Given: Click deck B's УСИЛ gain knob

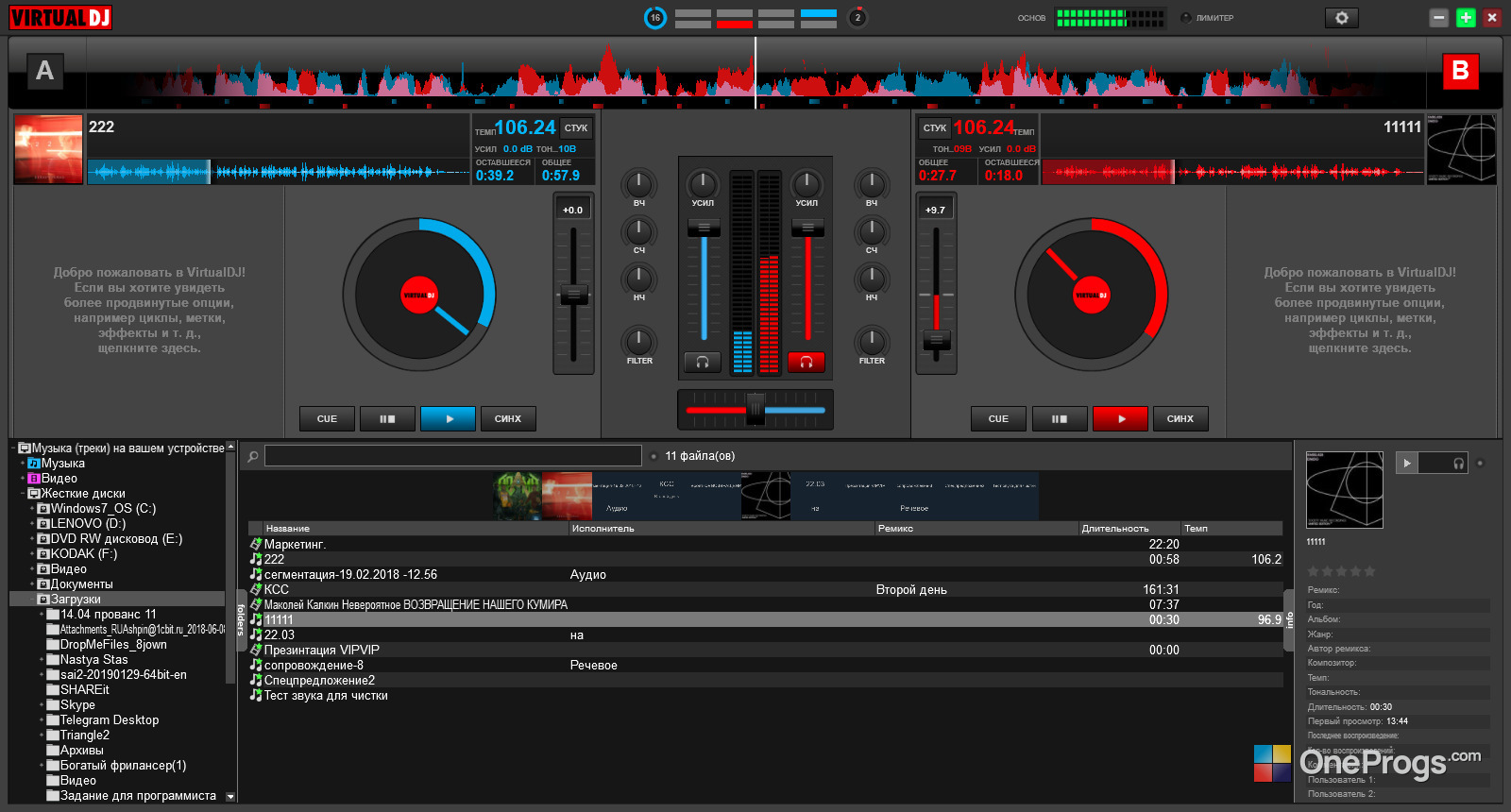Looking at the screenshot, I should click(806, 183).
